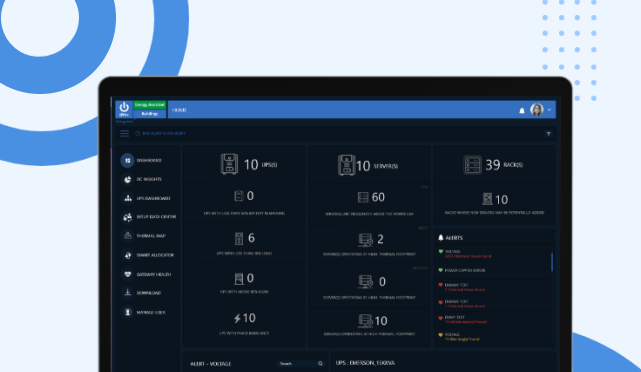The height and width of the screenshot is (372, 641).
Task: Open the Manage User icon
Action: pyautogui.click(x=128, y=312)
